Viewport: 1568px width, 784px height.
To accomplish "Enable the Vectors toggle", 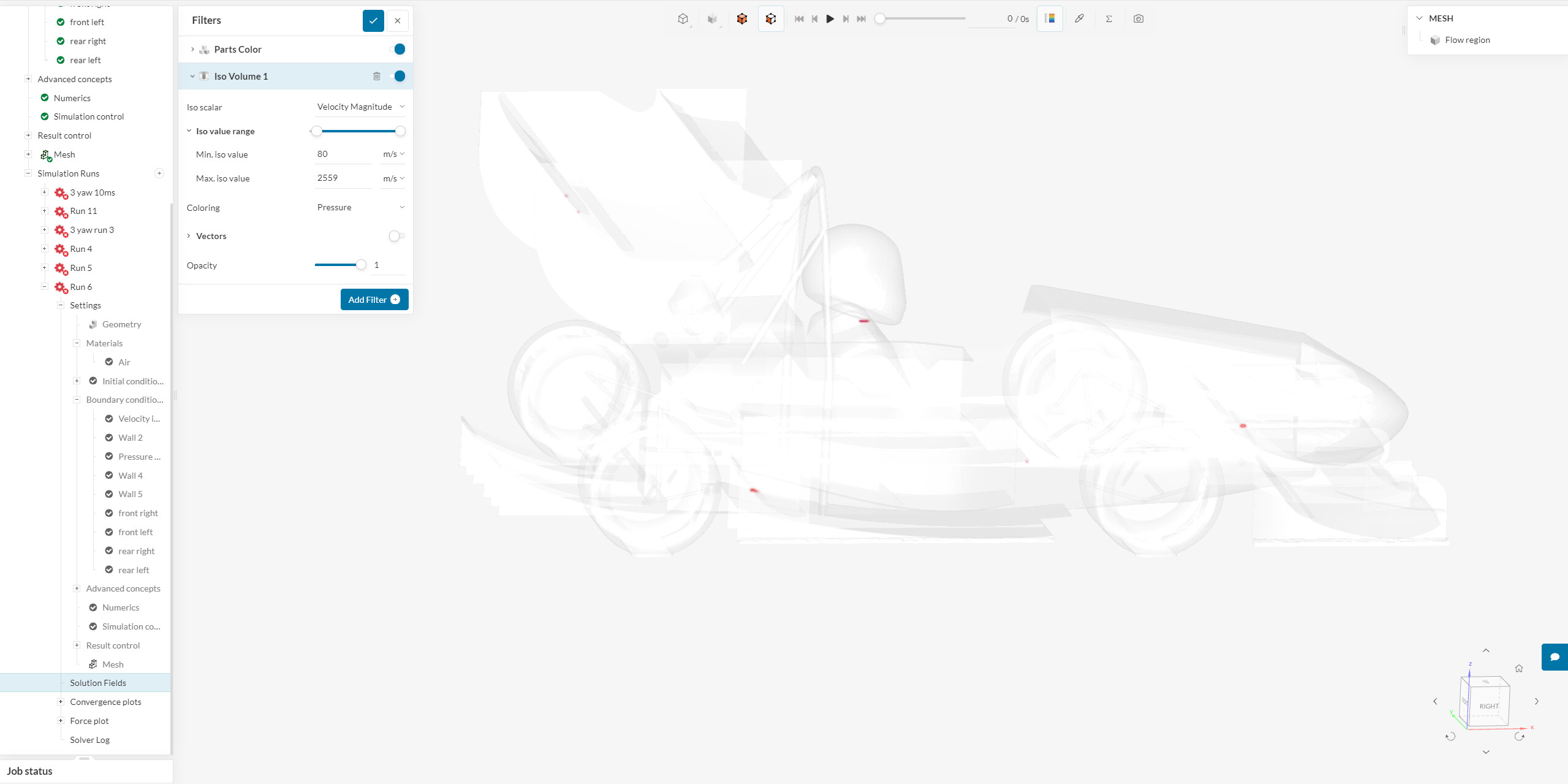I will [x=396, y=236].
